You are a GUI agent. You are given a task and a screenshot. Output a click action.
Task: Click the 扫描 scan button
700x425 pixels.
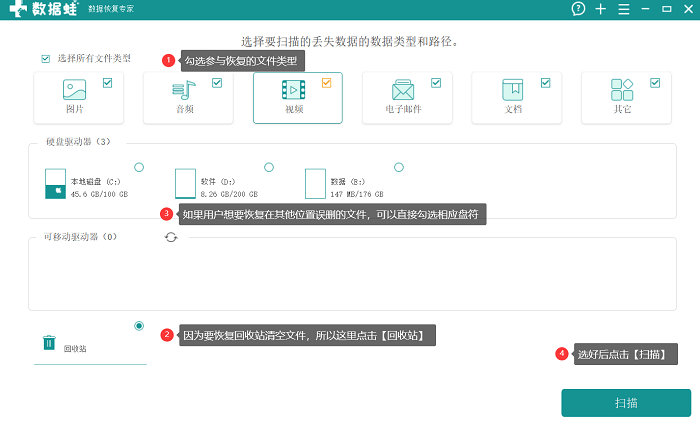point(626,403)
